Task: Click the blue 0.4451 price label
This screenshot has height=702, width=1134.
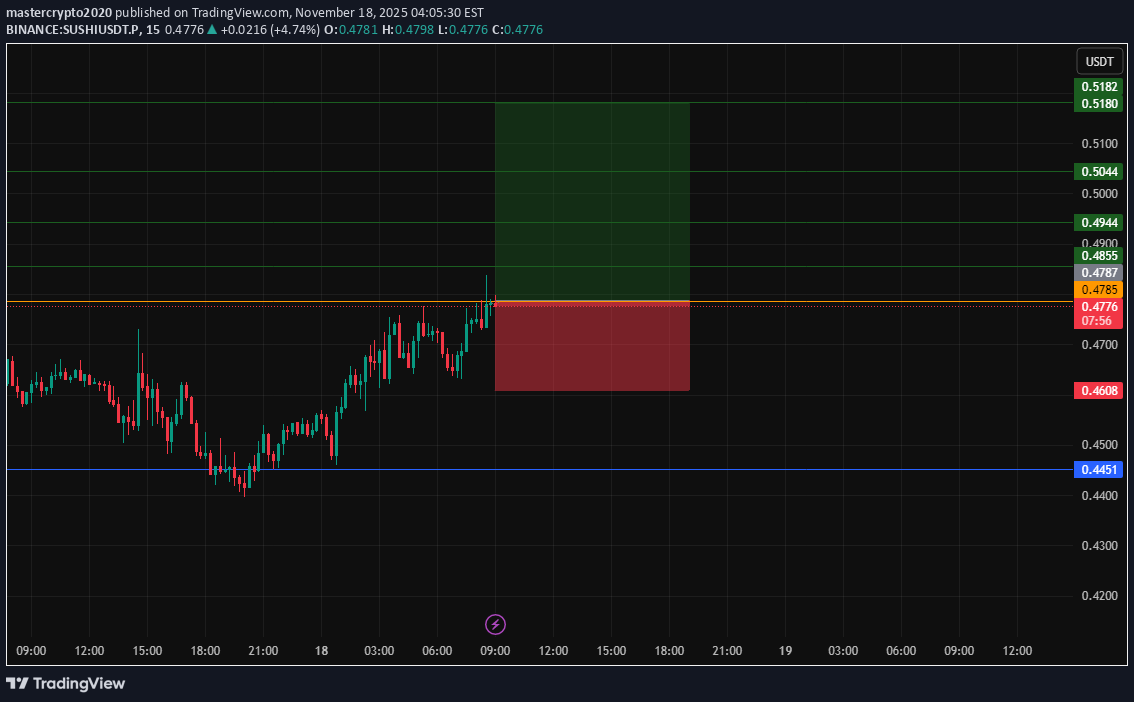Action: coord(1099,469)
